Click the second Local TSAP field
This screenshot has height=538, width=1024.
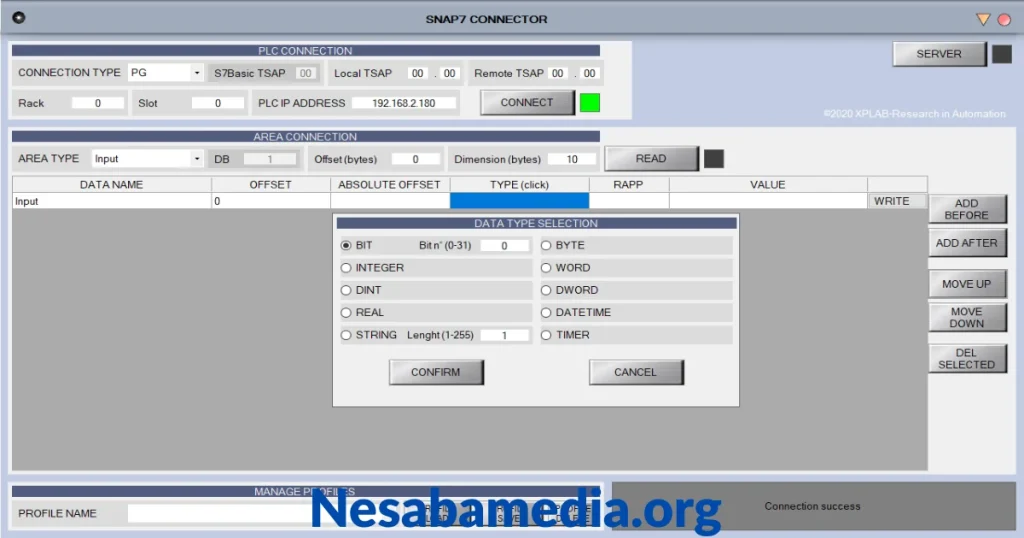449,73
